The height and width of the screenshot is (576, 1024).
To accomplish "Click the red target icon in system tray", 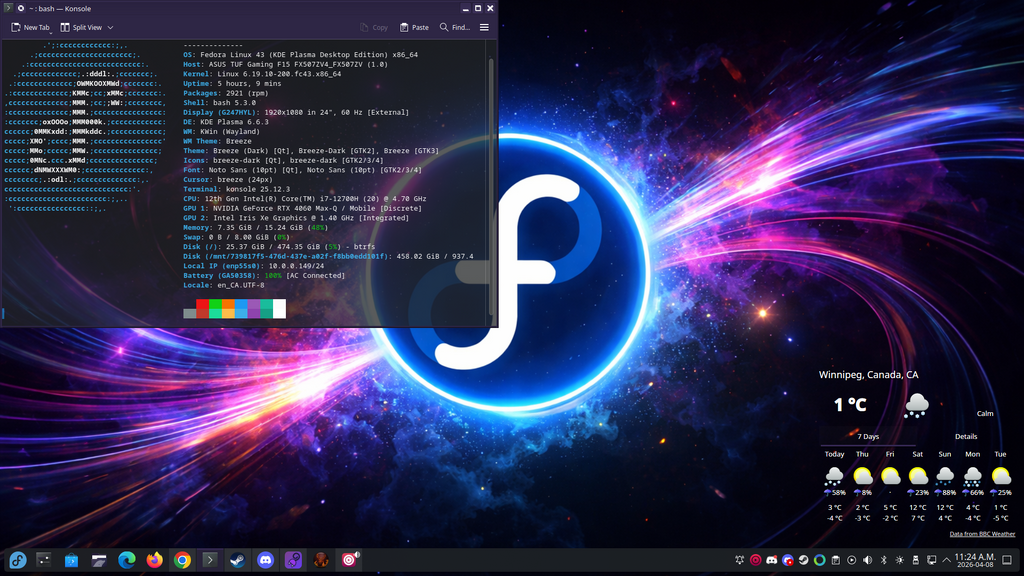I will [756, 560].
